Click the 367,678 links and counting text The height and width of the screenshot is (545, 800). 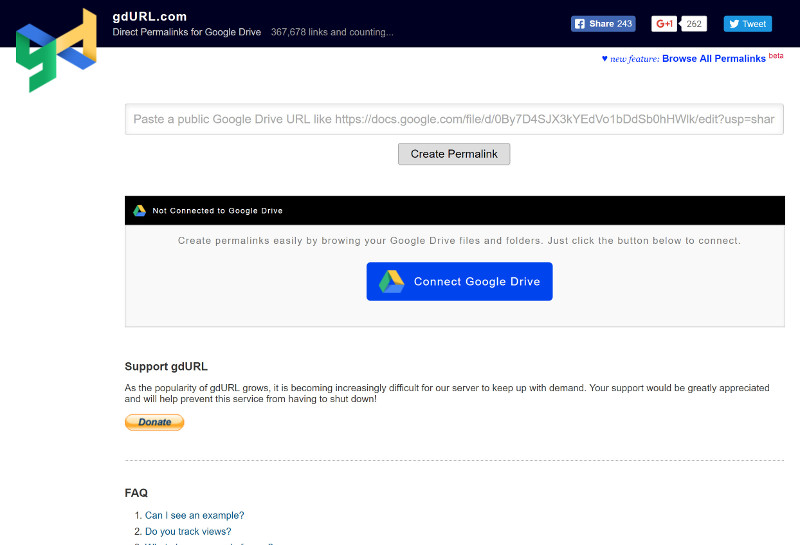pos(332,32)
